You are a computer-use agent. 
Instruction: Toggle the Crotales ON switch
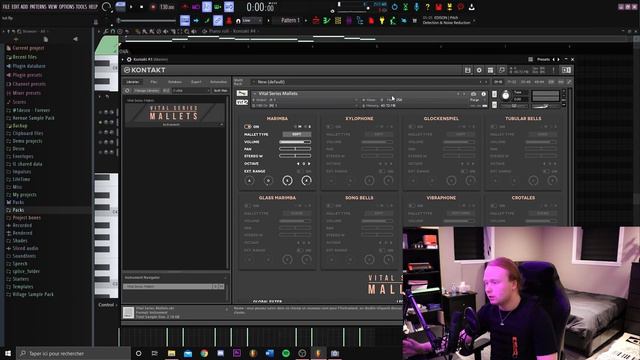[493, 206]
